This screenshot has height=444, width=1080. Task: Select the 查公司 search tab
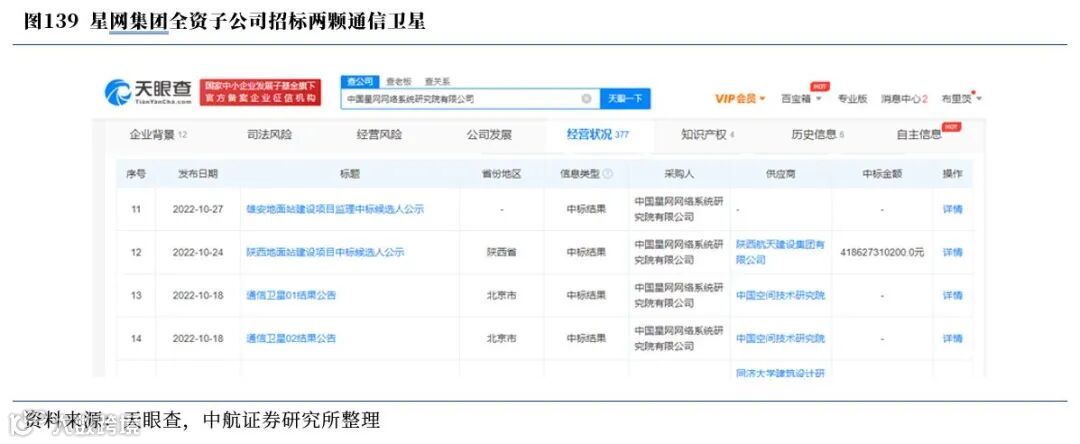click(x=359, y=81)
